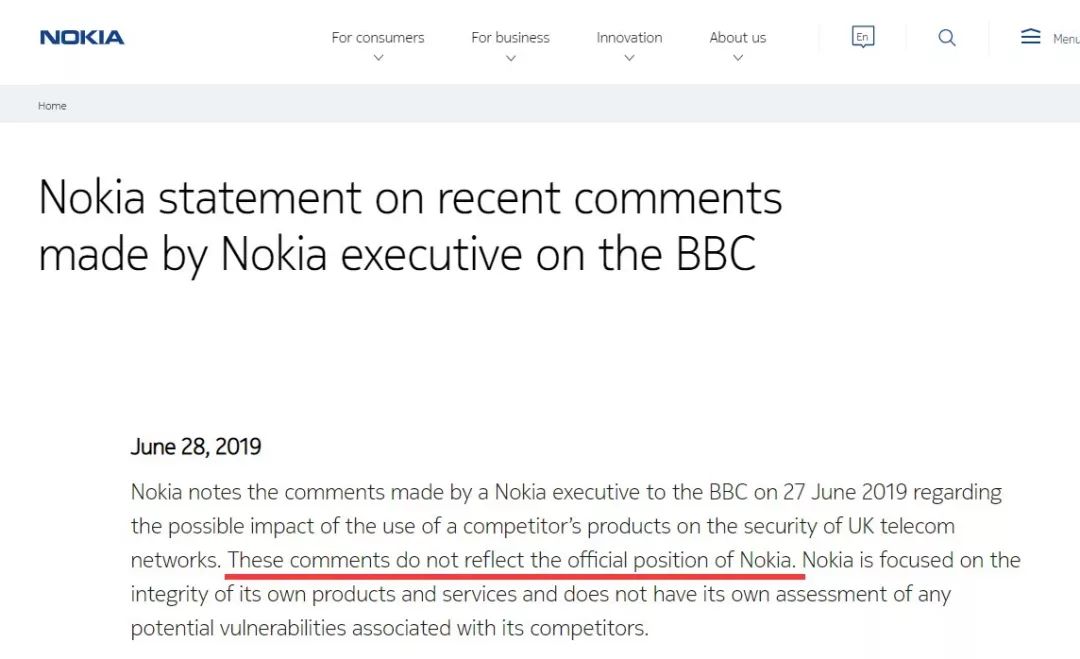
Task: Select the About us menu label
Action: (x=738, y=38)
